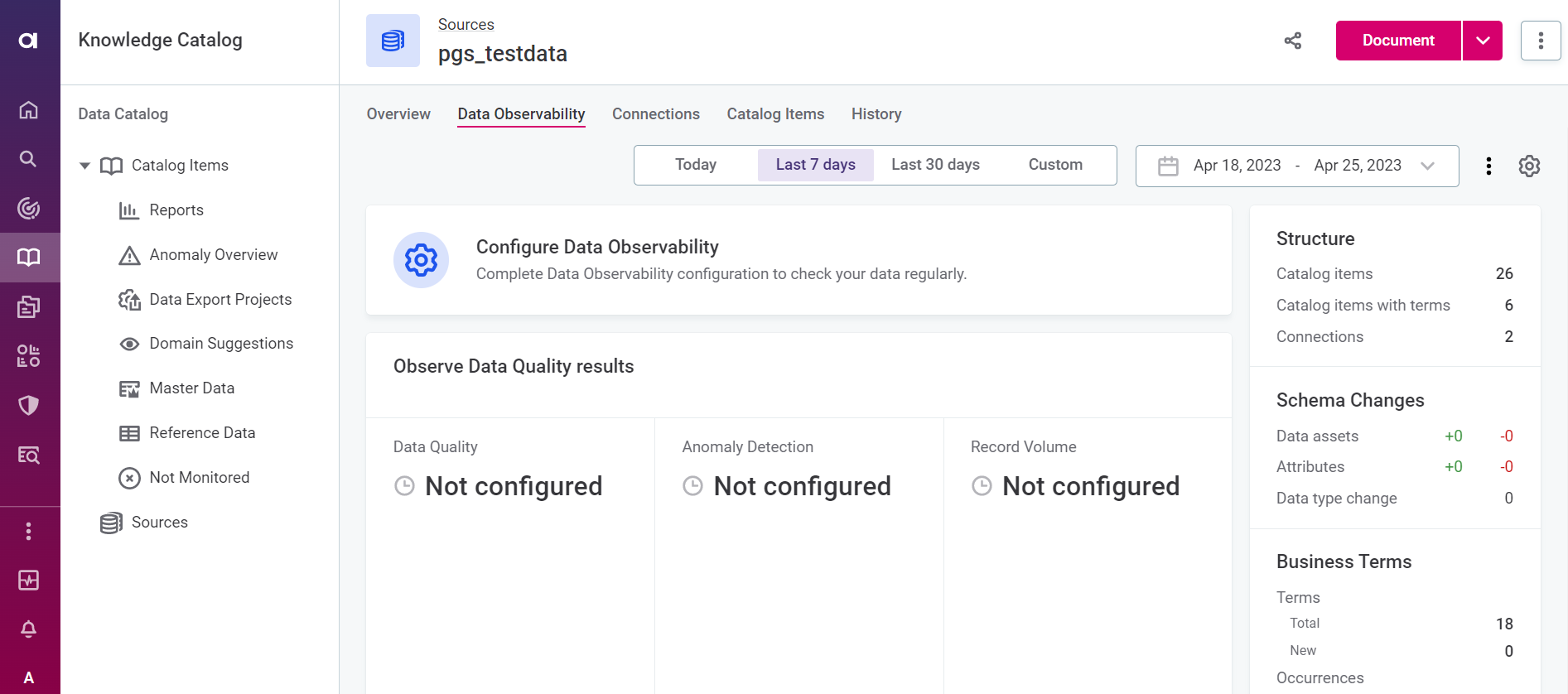Select the Last 30 days range
This screenshot has height=694, width=1568.
pyautogui.click(x=935, y=165)
